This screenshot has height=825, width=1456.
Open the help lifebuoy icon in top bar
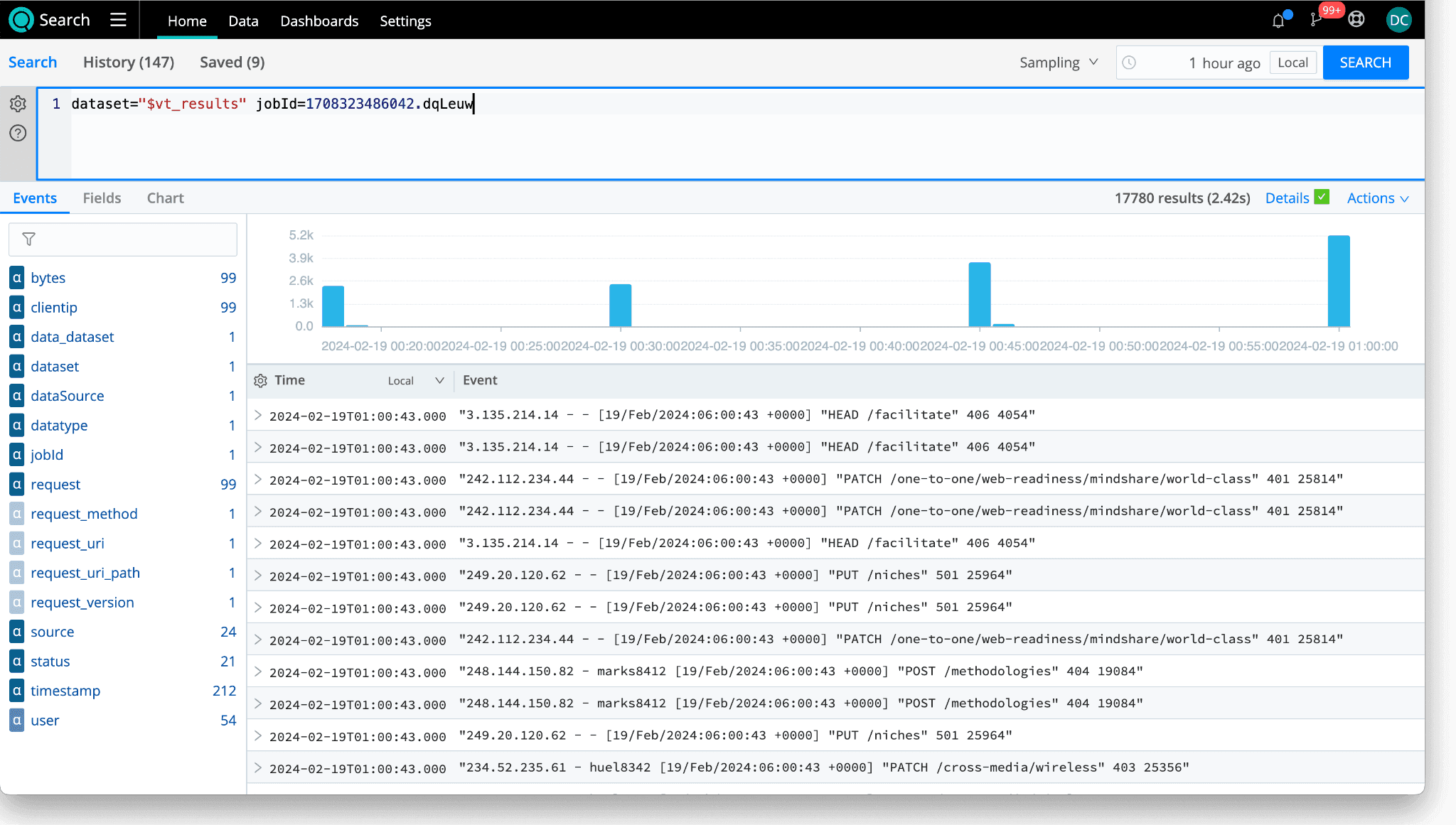(1356, 20)
